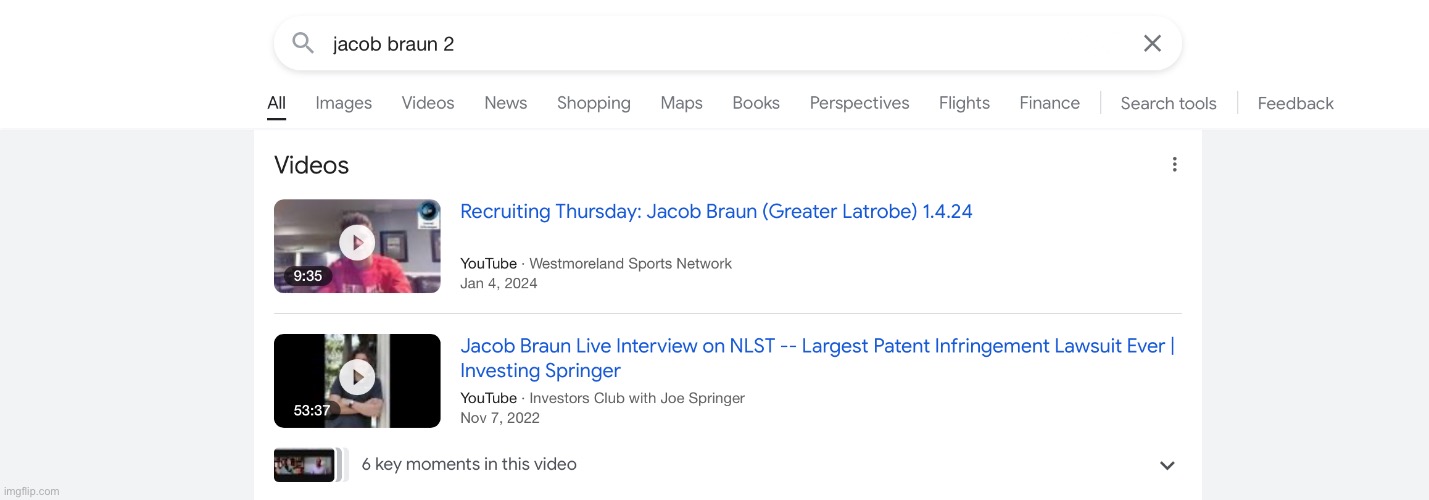Open the Videos section three-dot menu

click(1174, 165)
